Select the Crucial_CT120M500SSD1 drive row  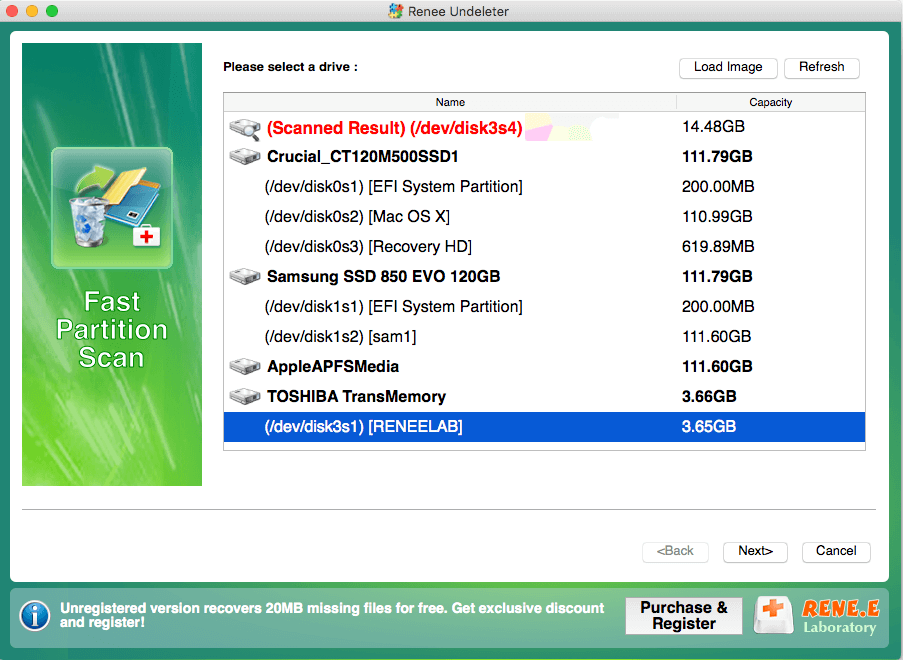point(544,157)
